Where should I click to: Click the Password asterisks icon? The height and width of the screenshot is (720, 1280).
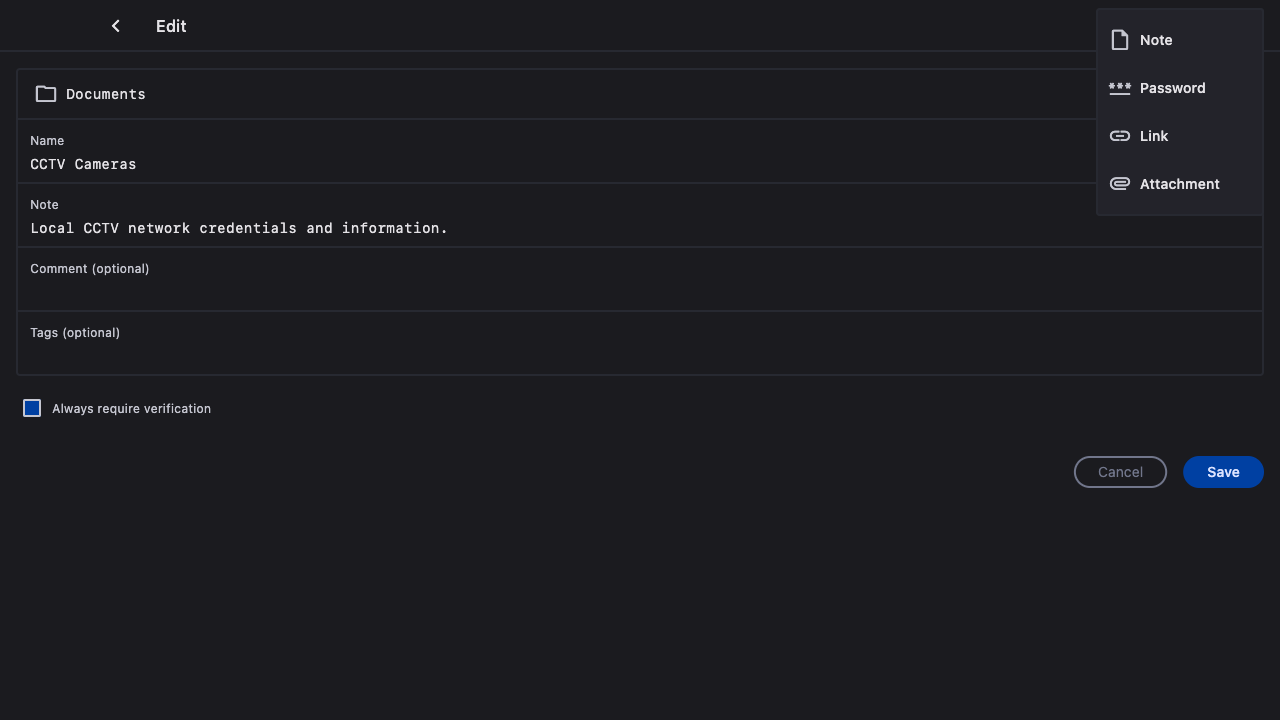[x=1120, y=88]
